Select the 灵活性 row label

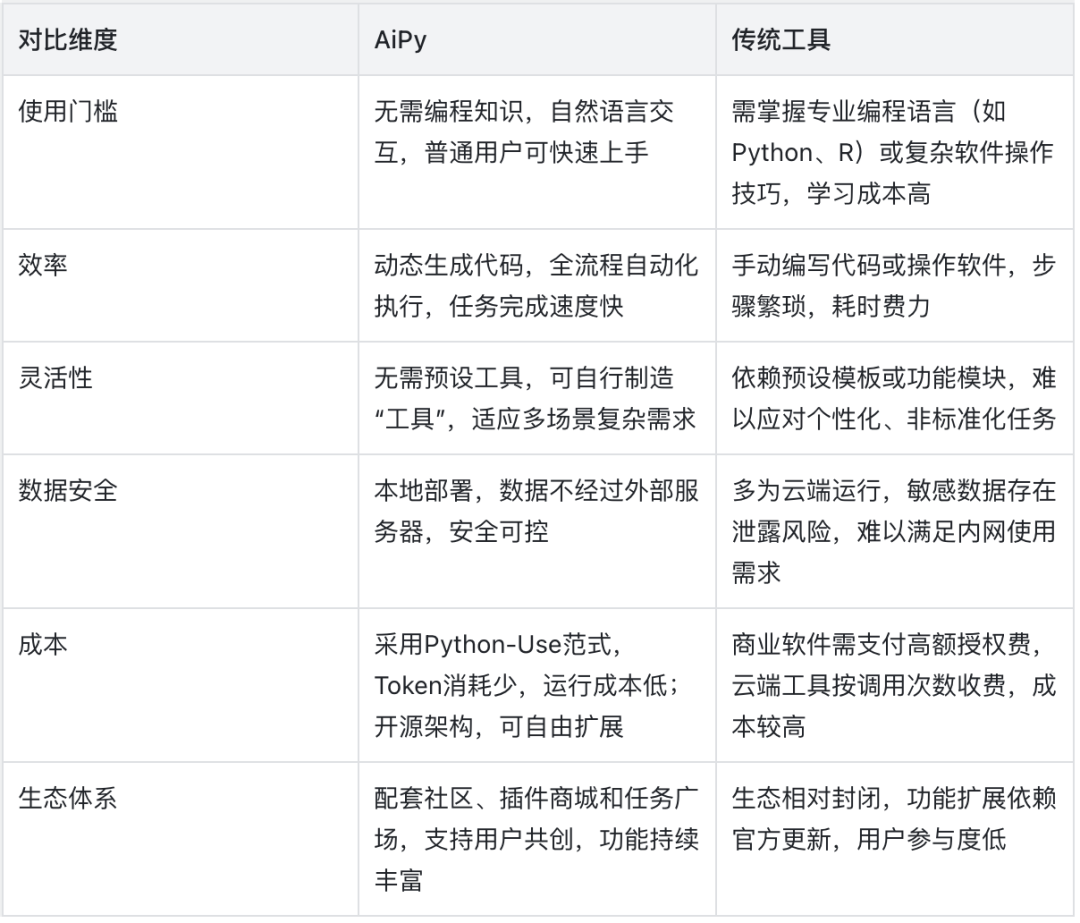55,377
